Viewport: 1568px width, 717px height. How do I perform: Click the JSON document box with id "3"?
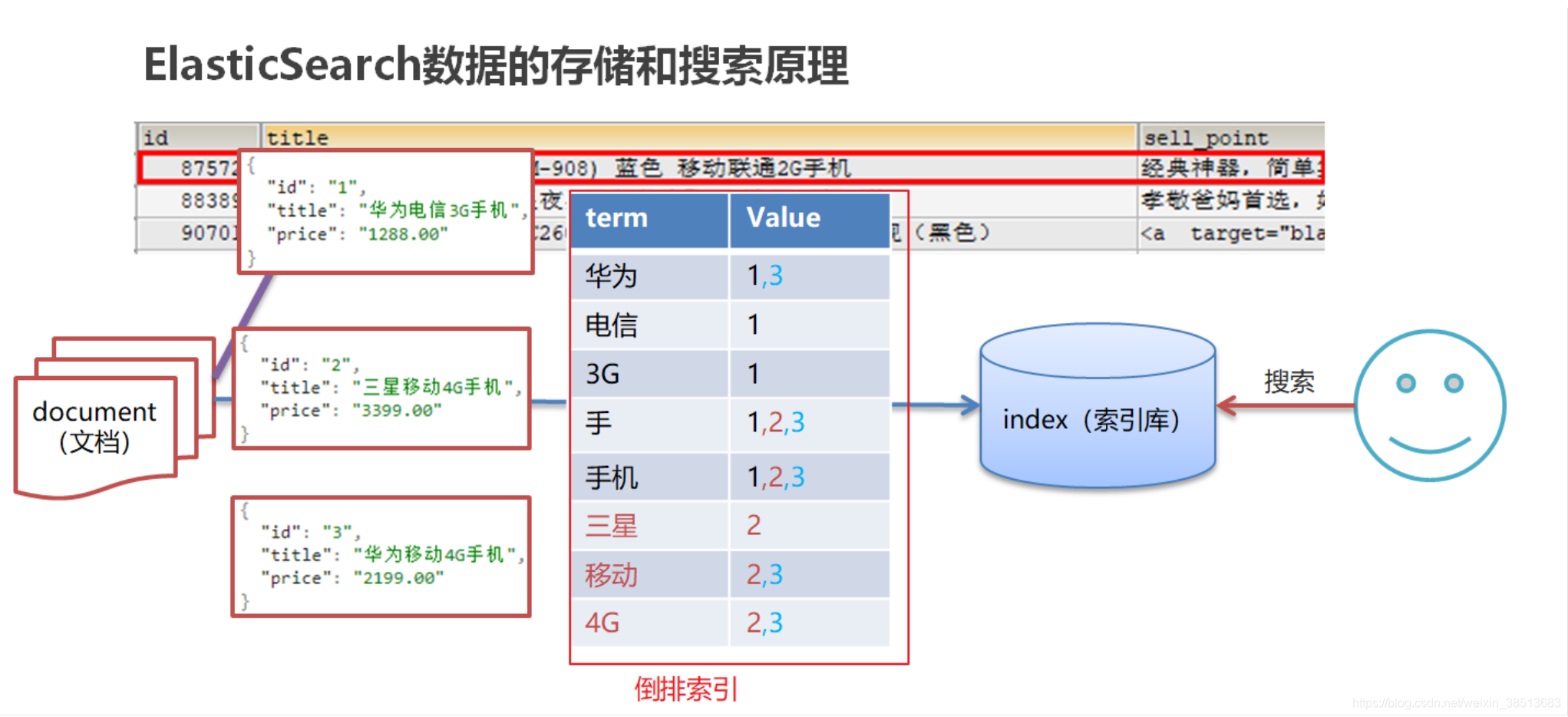pyautogui.click(x=381, y=557)
